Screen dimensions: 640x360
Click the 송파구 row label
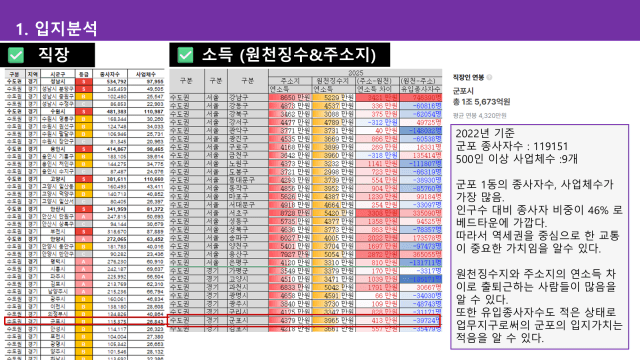click(248, 238)
